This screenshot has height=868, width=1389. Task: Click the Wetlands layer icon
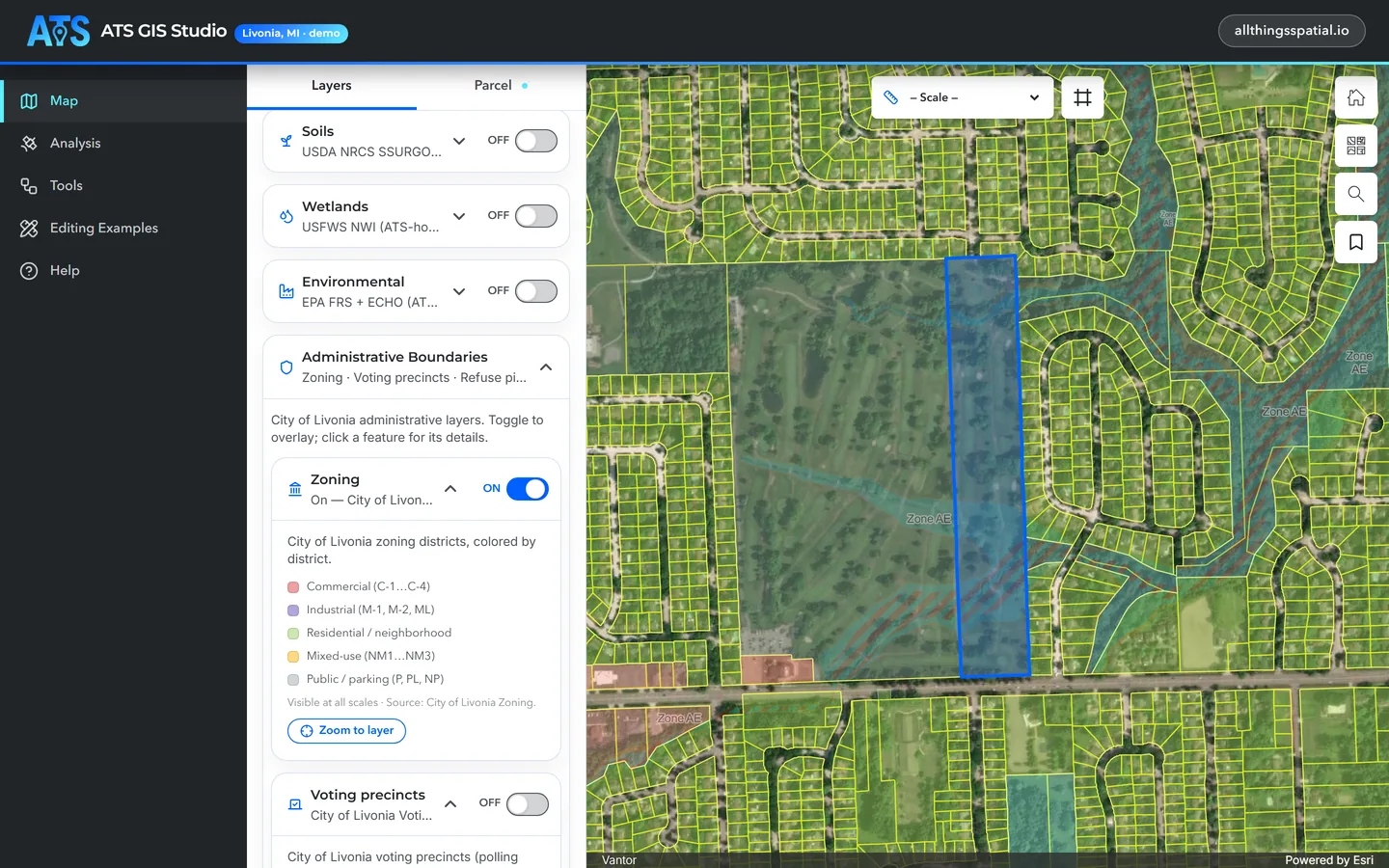(286, 216)
